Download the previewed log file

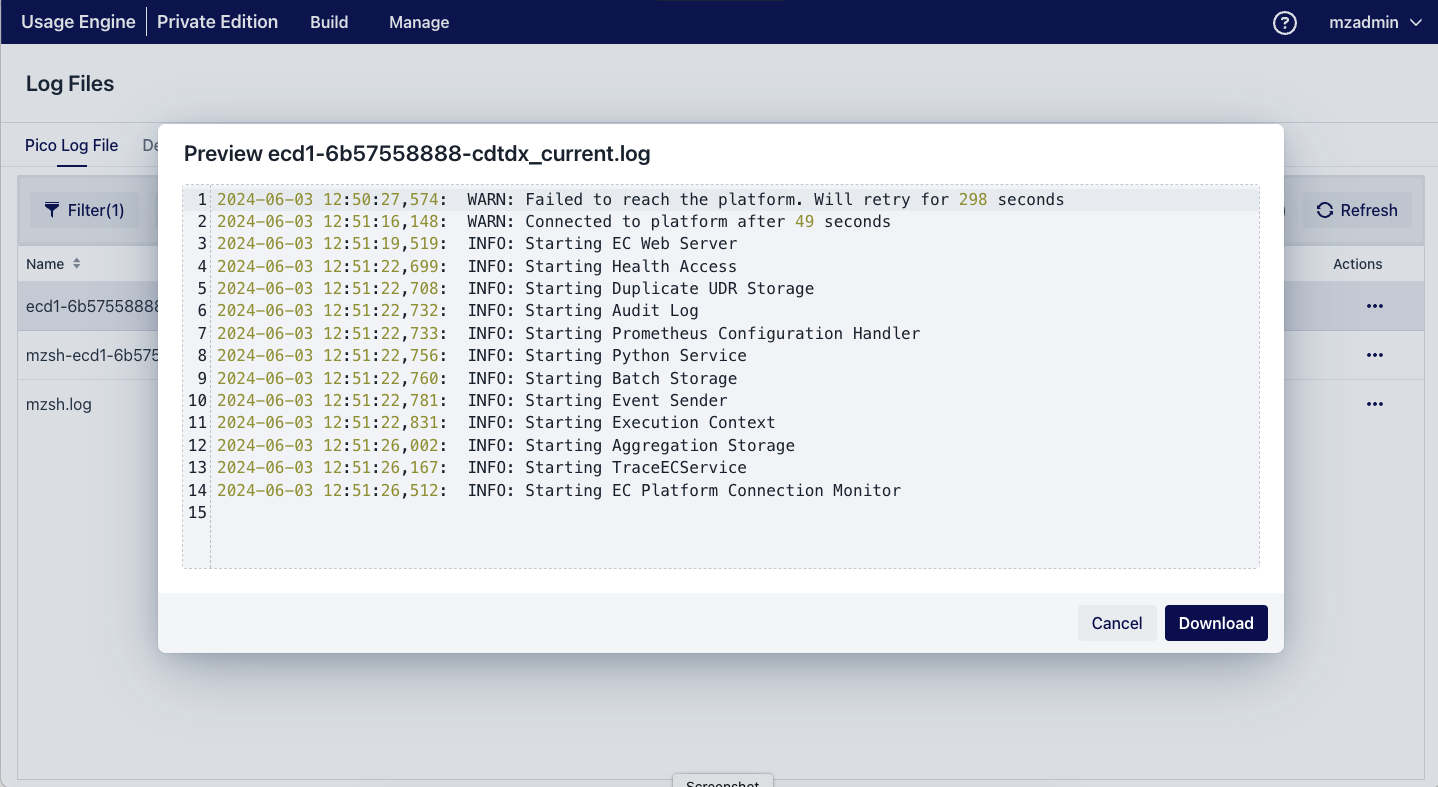[1216, 623]
